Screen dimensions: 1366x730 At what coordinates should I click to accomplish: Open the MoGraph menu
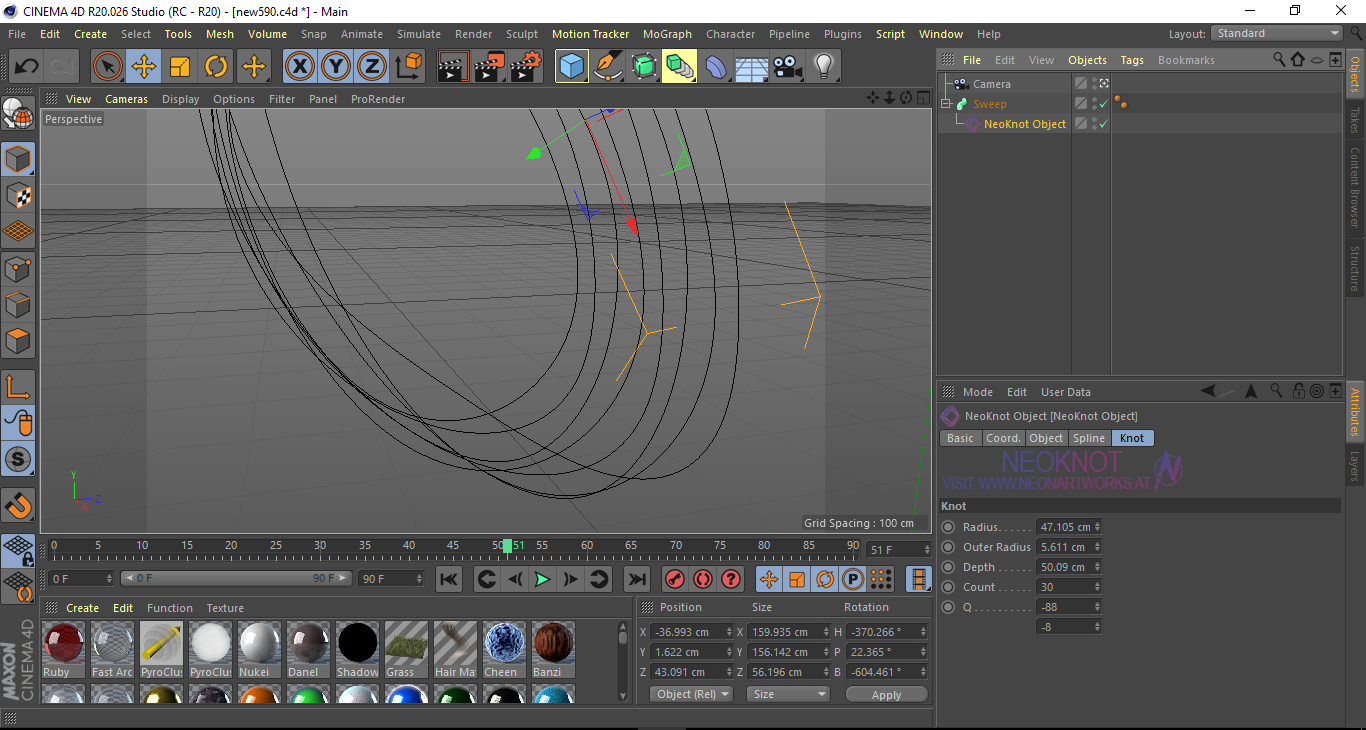click(667, 34)
